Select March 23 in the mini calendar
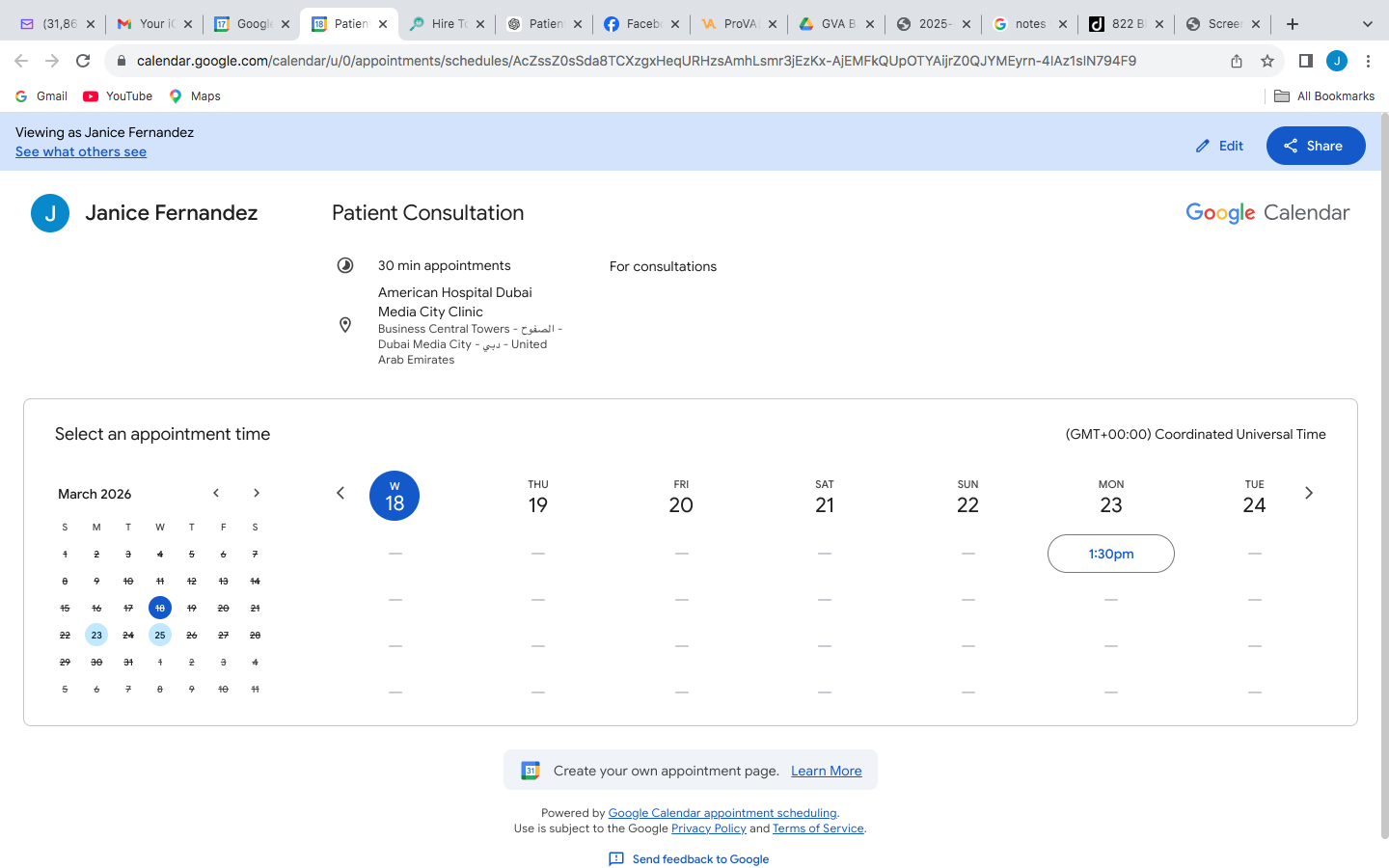Viewport: 1389px width, 868px height. click(96, 635)
